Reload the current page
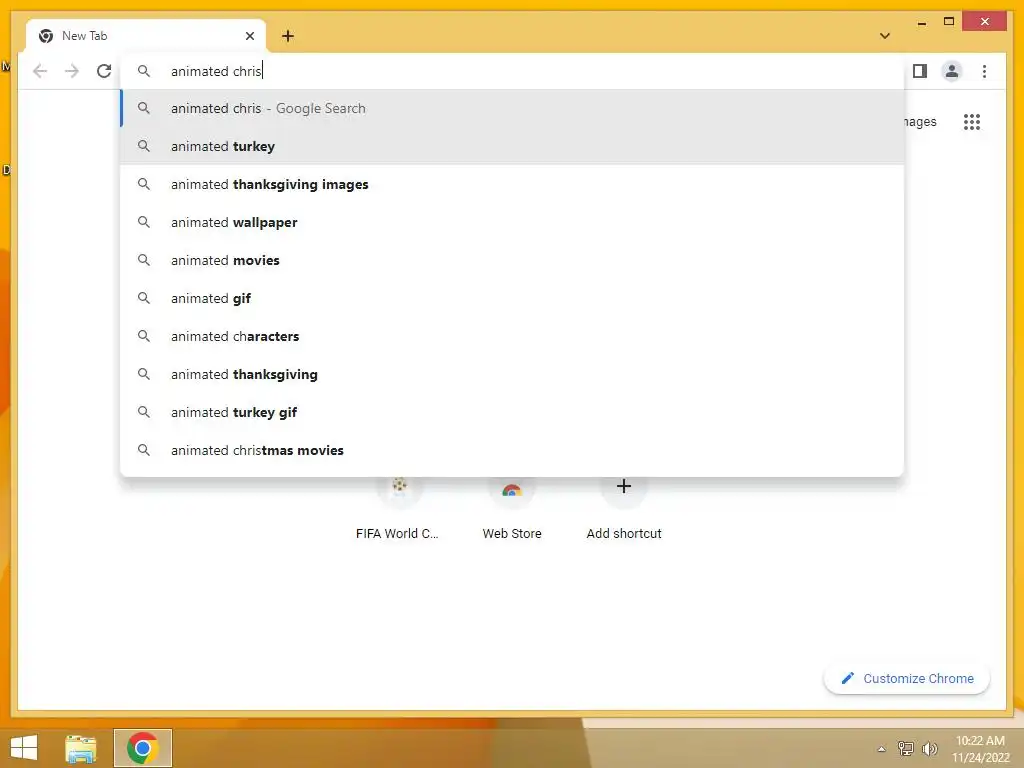Image resolution: width=1024 pixels, height=768 pixels. pos(104,71)
